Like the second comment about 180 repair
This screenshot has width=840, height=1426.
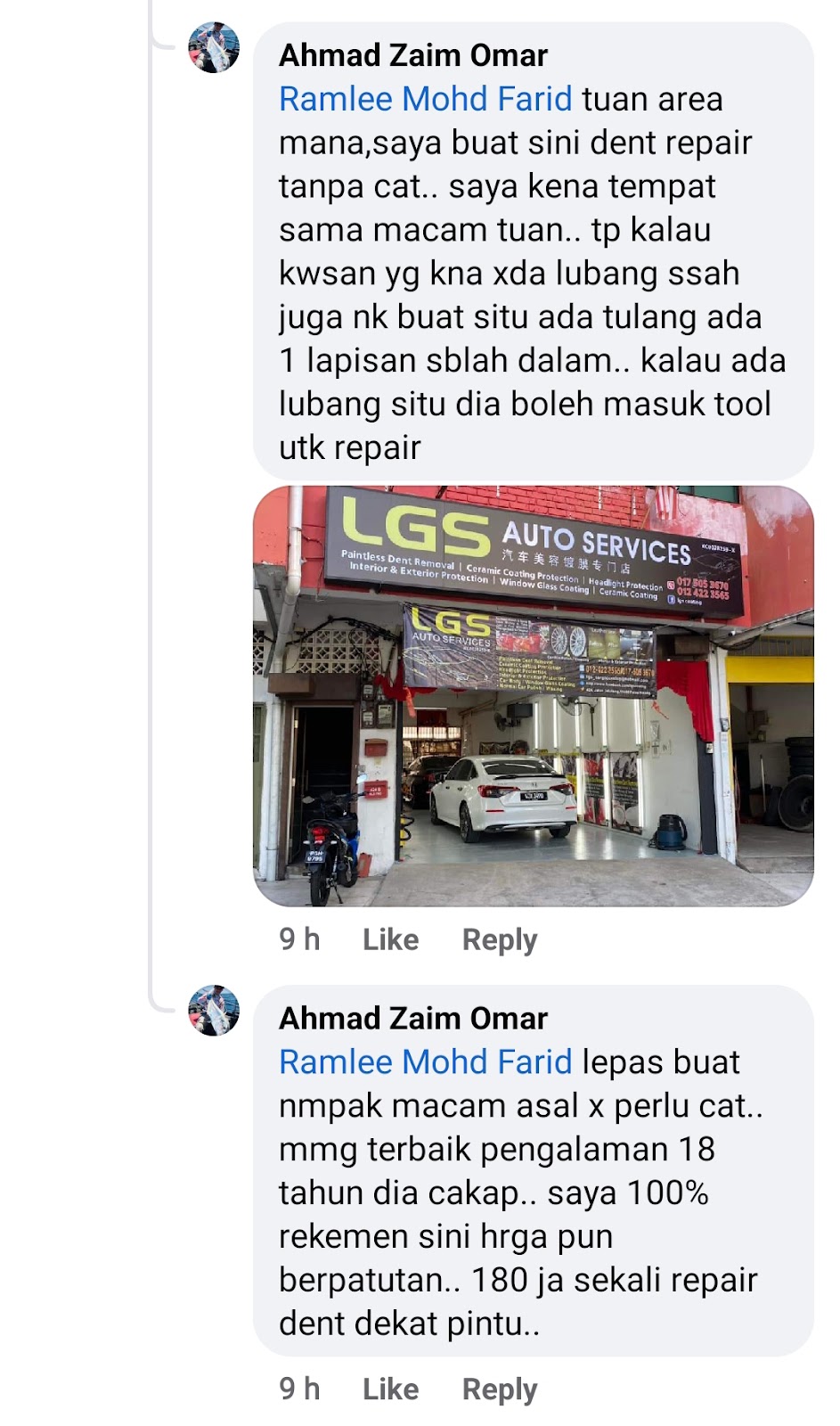[x=390, y=1389]
